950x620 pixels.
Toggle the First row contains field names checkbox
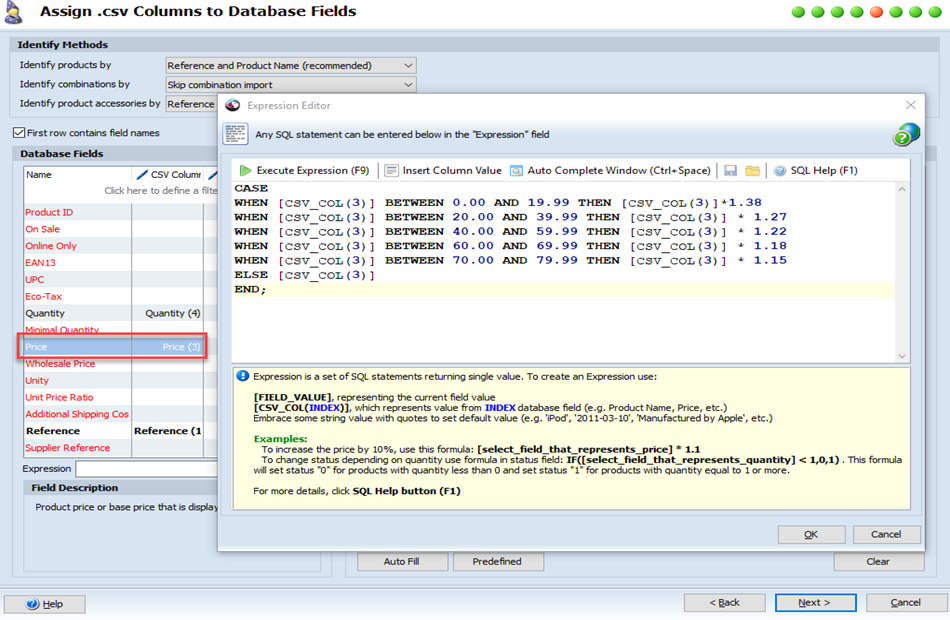[19, 133]
